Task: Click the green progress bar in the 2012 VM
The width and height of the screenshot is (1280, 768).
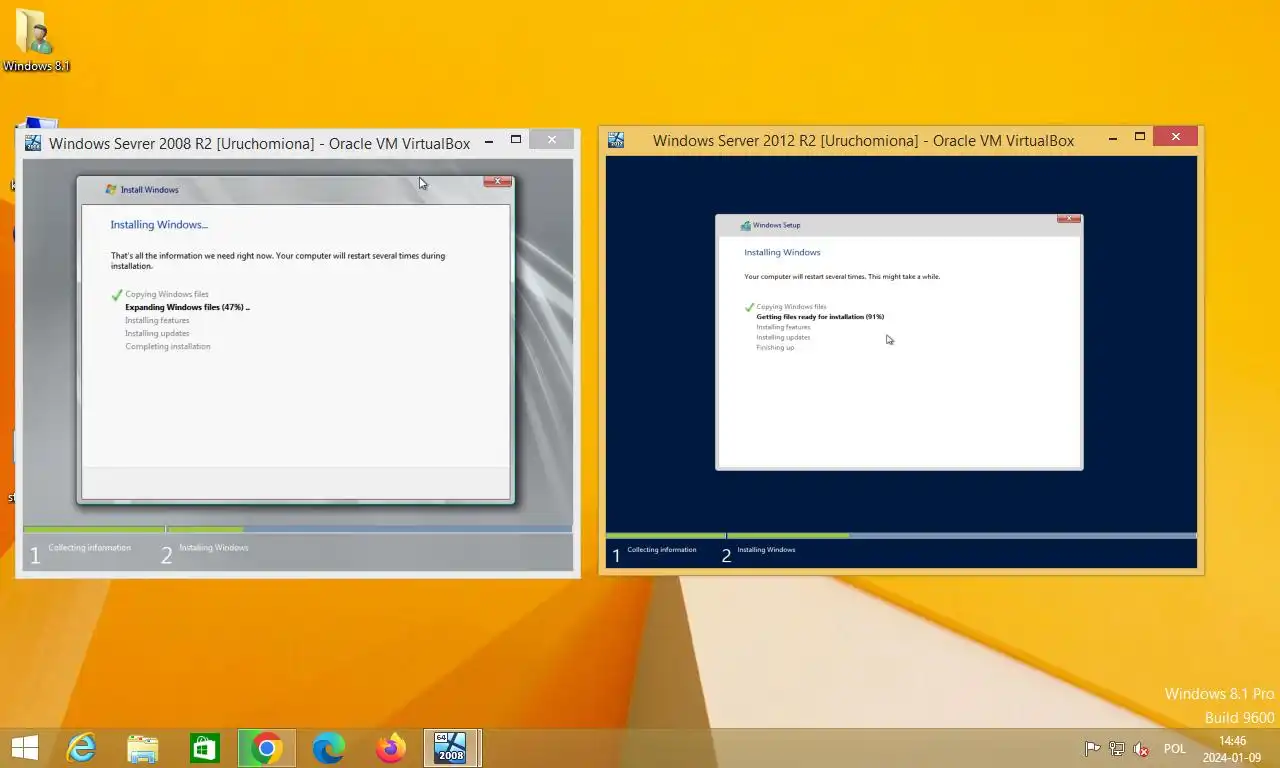Action: [x=728, y=535]
